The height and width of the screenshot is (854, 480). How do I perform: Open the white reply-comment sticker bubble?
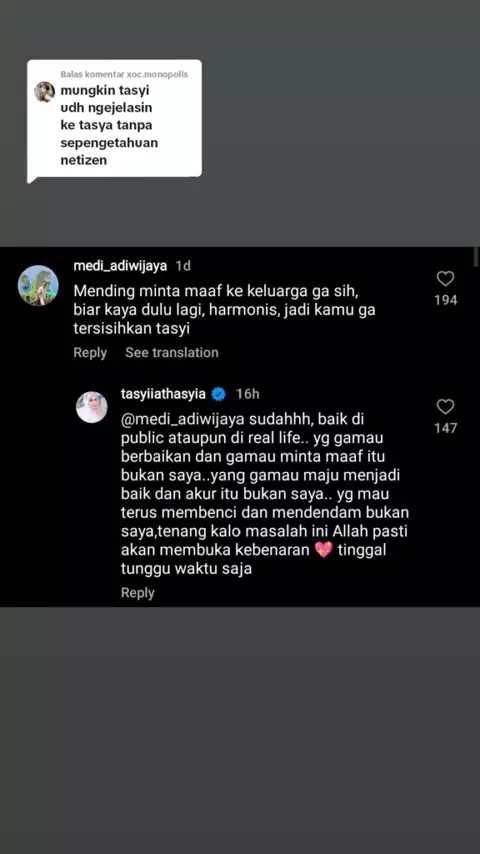coord(114,120)
